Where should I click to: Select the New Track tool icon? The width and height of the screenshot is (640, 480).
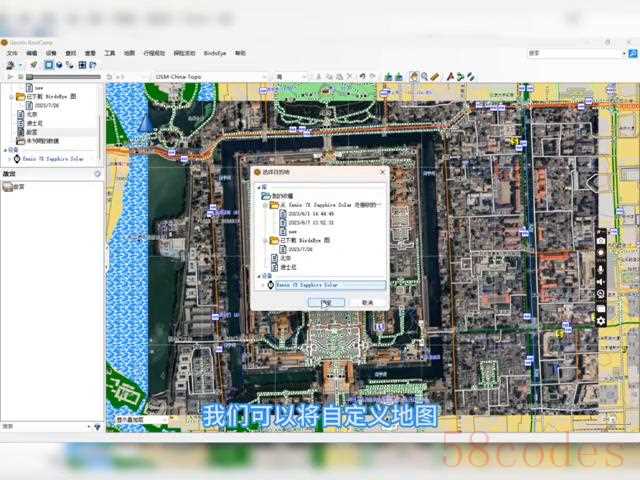click(x=471, y=76)
